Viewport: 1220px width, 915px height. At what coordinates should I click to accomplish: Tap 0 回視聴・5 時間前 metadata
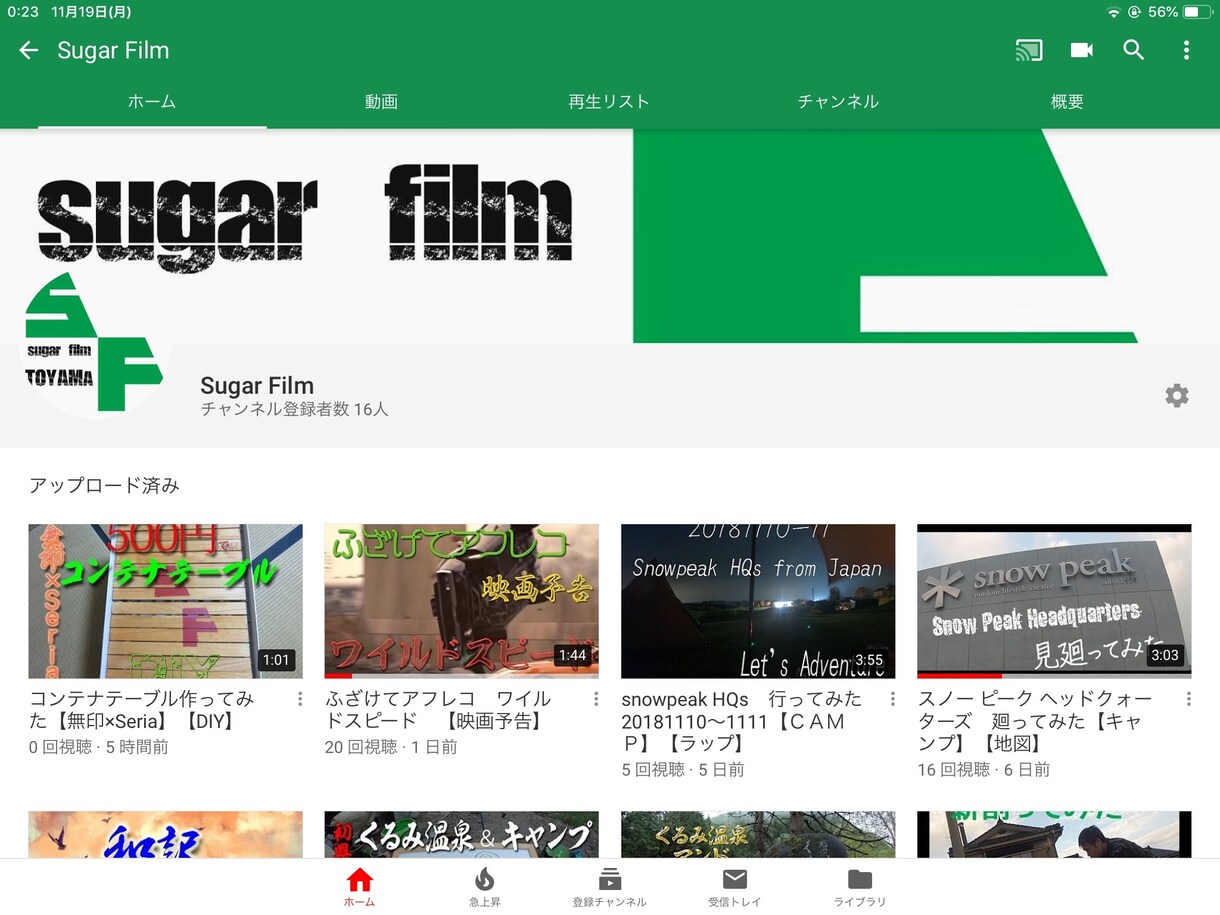[x=98, y=747]
